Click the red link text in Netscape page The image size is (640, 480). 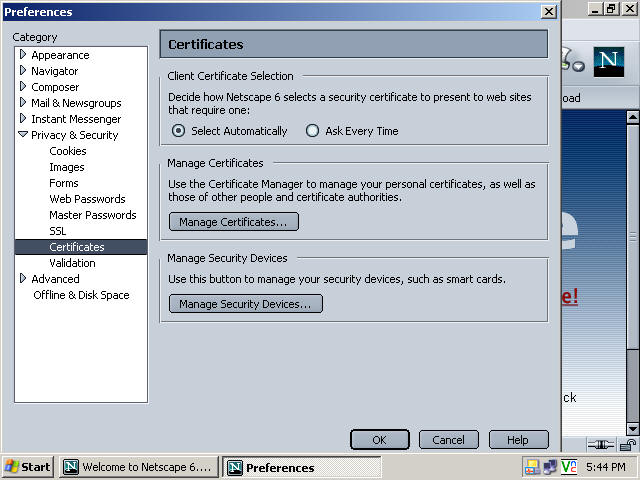click(570, 296)
